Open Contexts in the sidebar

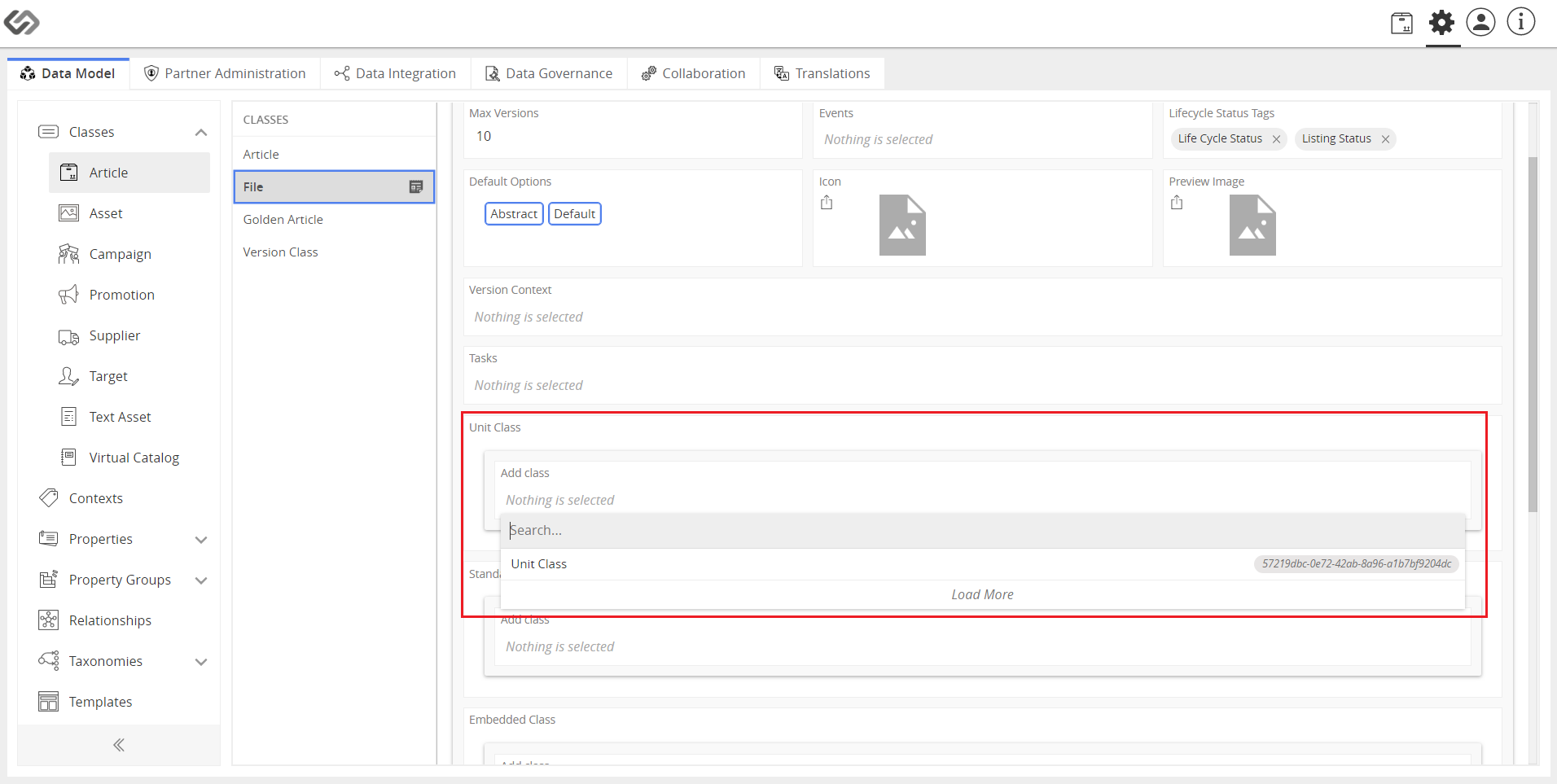(x=96, y=498)
